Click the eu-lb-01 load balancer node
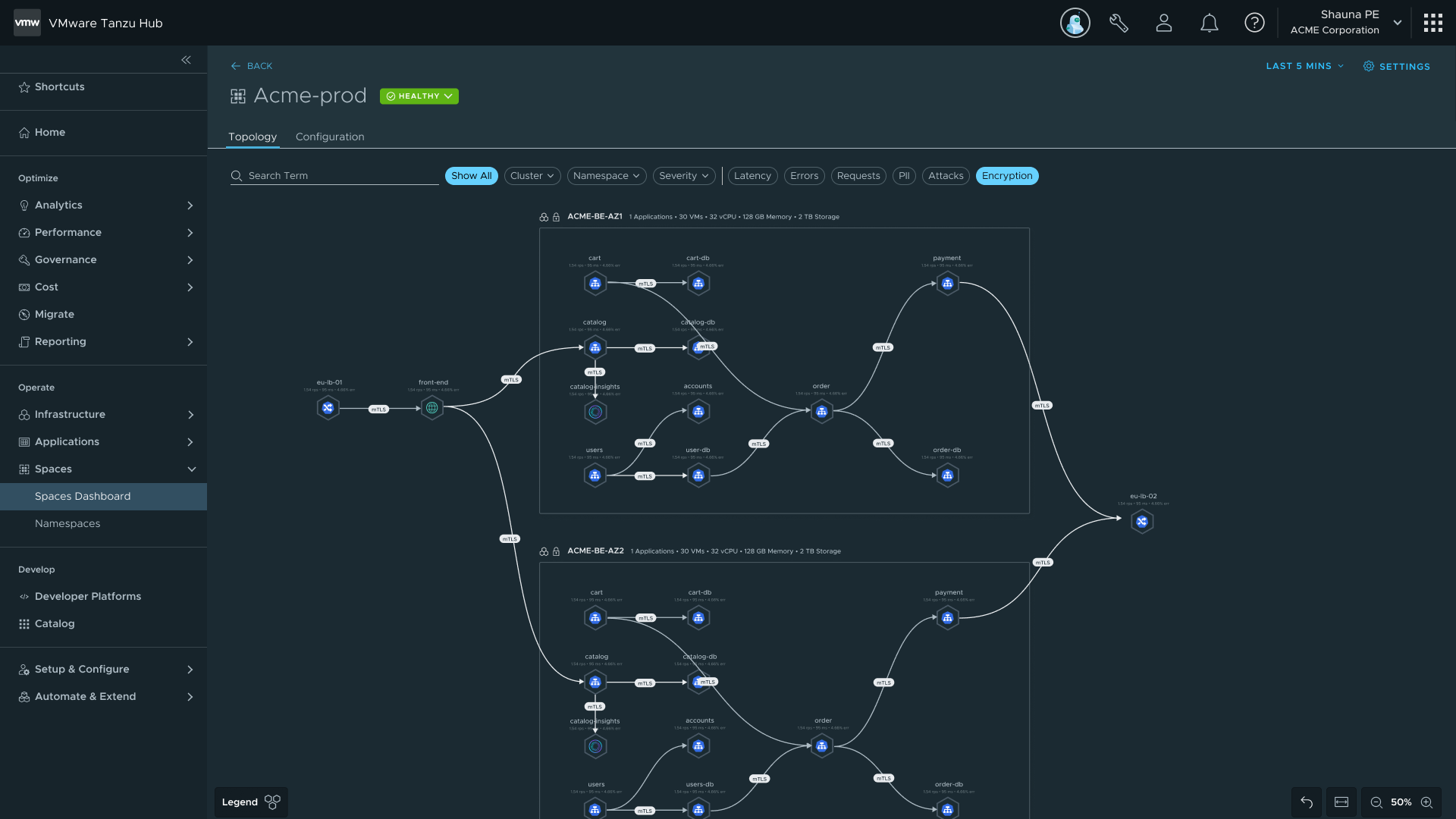Viewport: 1456px width, 819px height. click(328, 408)
